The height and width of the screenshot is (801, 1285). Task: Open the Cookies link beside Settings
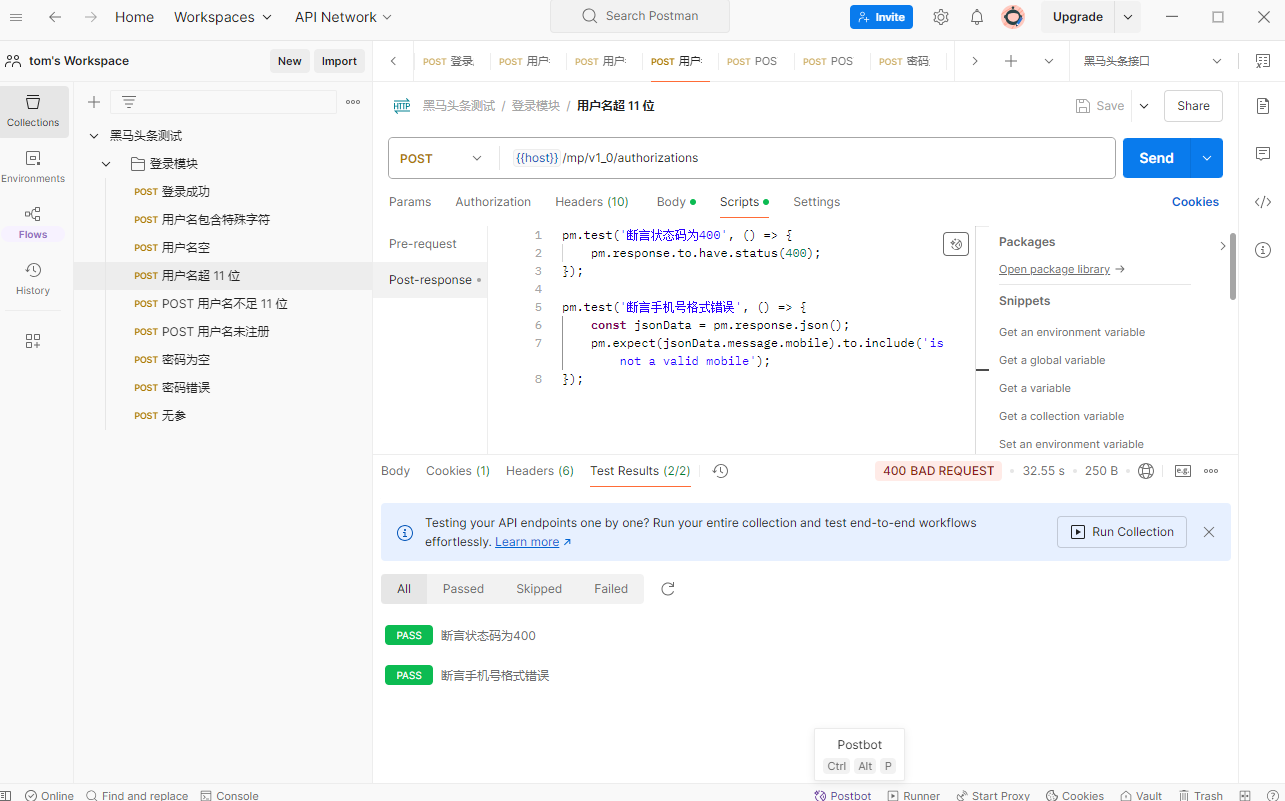coord(1195,202)
